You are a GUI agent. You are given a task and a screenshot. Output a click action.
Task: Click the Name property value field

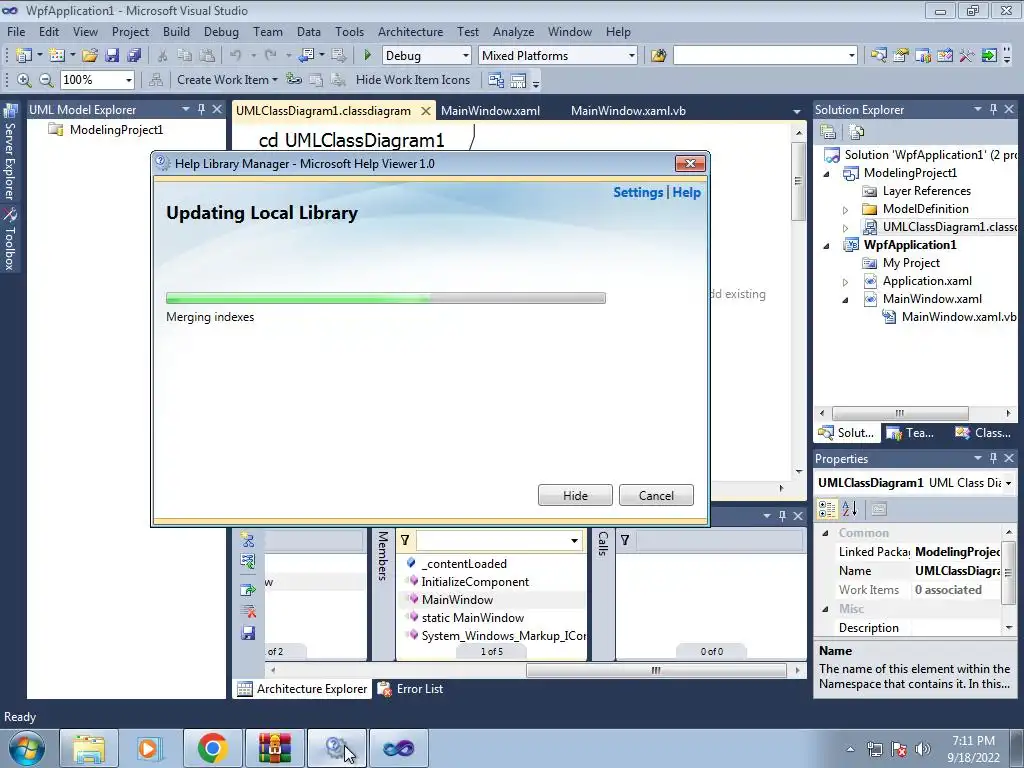tap(957, 571)
